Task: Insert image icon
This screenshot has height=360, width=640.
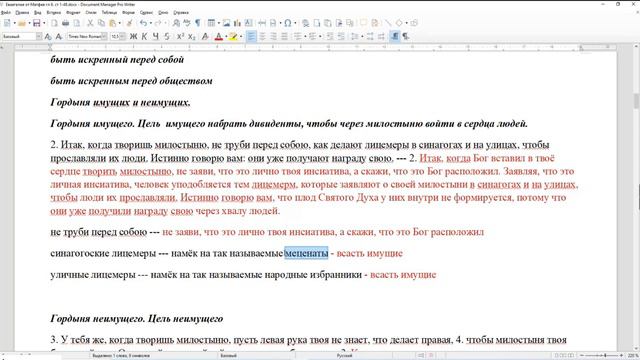Action: [x=226, y=23]
